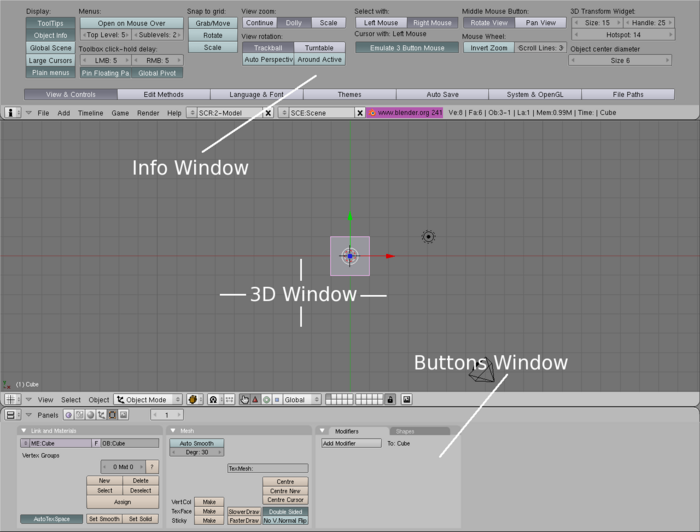
Task: Collapse the Link and Materials panel
Action: [24, 431]
